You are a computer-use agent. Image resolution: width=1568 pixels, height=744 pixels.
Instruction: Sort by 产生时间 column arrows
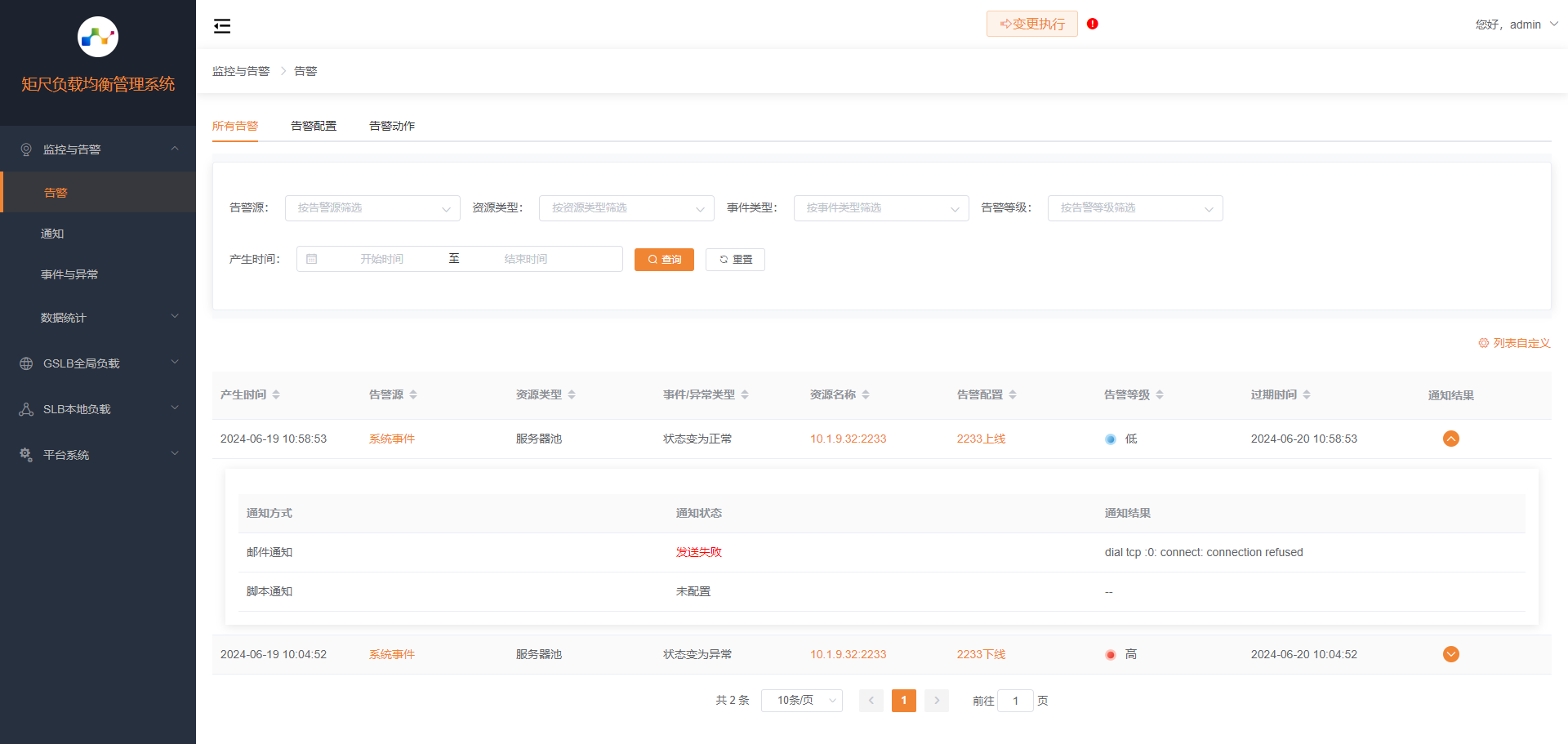pyautogui.click(x=276, y=394)
